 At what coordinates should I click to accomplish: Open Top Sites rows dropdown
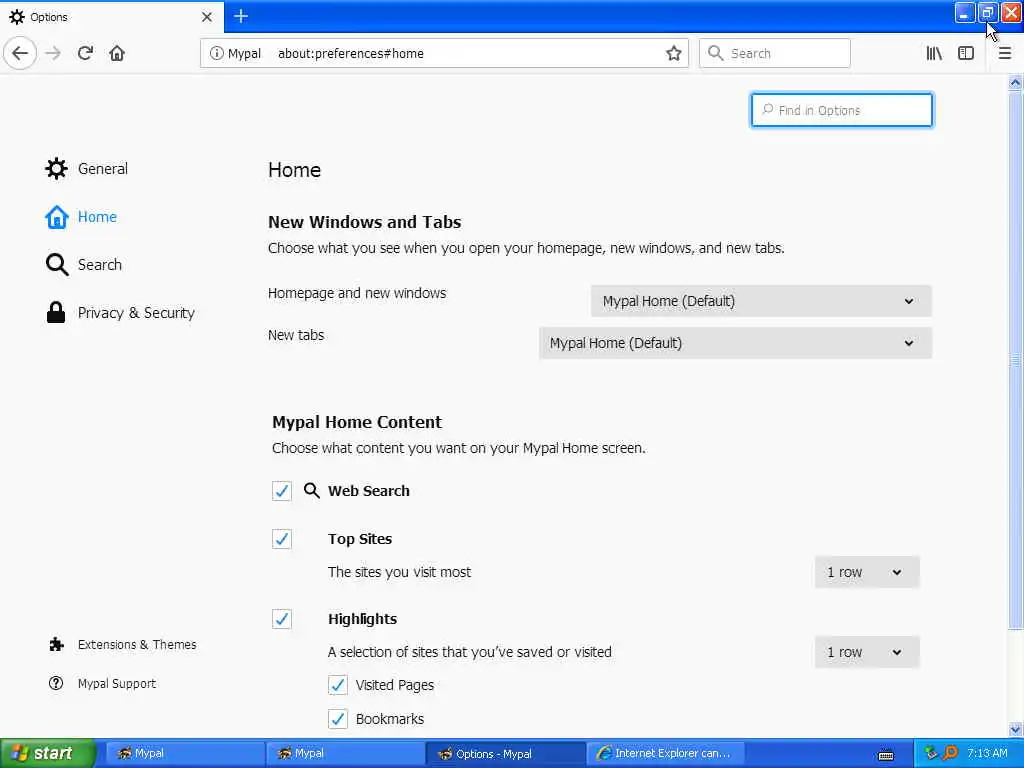(x=867, y=572)
